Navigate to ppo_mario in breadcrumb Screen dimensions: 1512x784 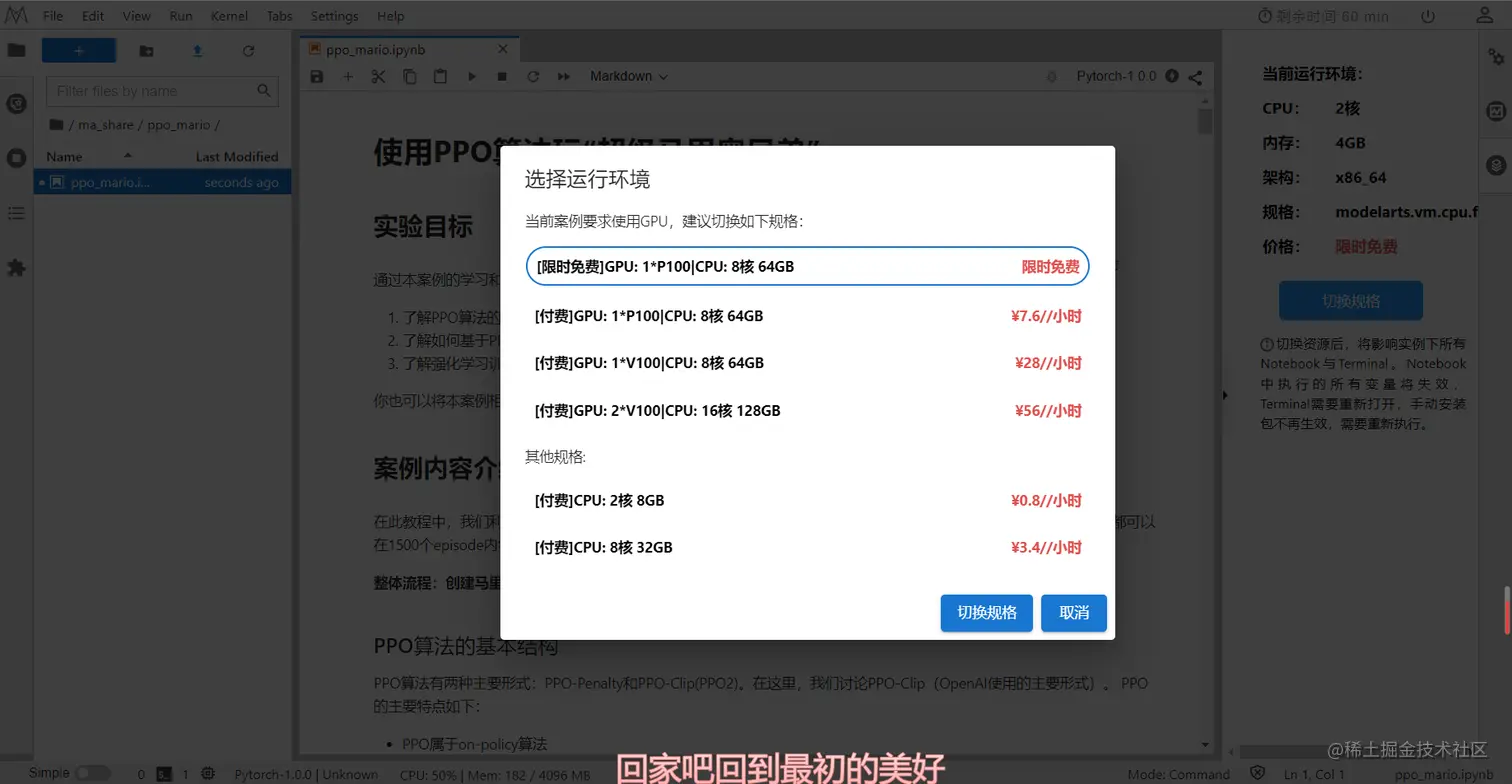pyautogui.click(x=179, y=125)
